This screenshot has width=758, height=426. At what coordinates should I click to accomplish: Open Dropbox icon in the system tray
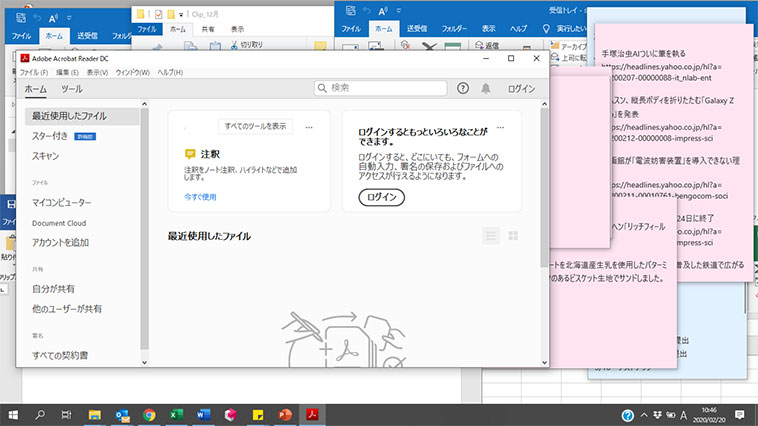(x=657, y=415)
